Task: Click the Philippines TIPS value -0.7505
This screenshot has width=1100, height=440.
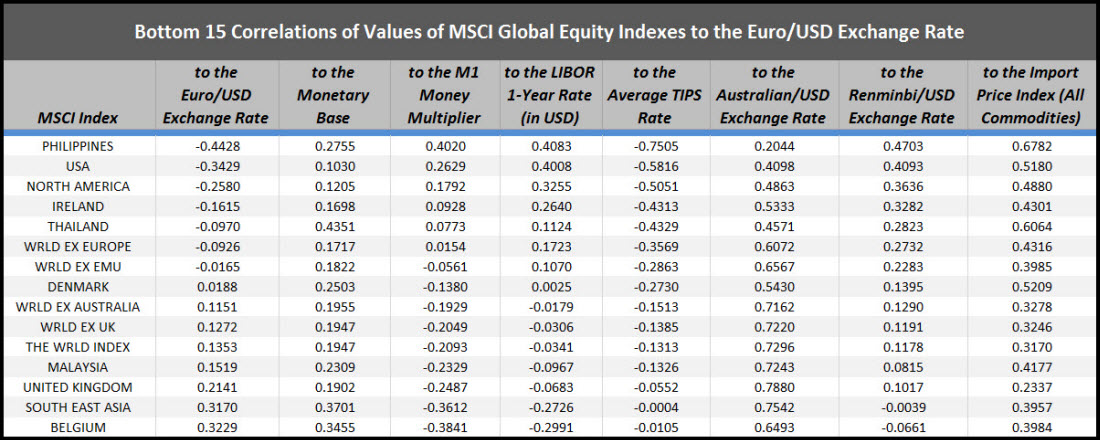Action: (658, 146)
